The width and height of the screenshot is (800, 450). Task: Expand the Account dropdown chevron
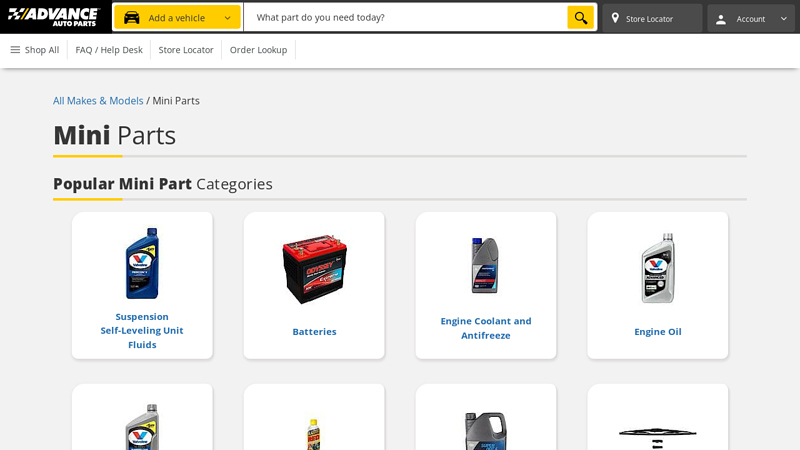point(784,18)
